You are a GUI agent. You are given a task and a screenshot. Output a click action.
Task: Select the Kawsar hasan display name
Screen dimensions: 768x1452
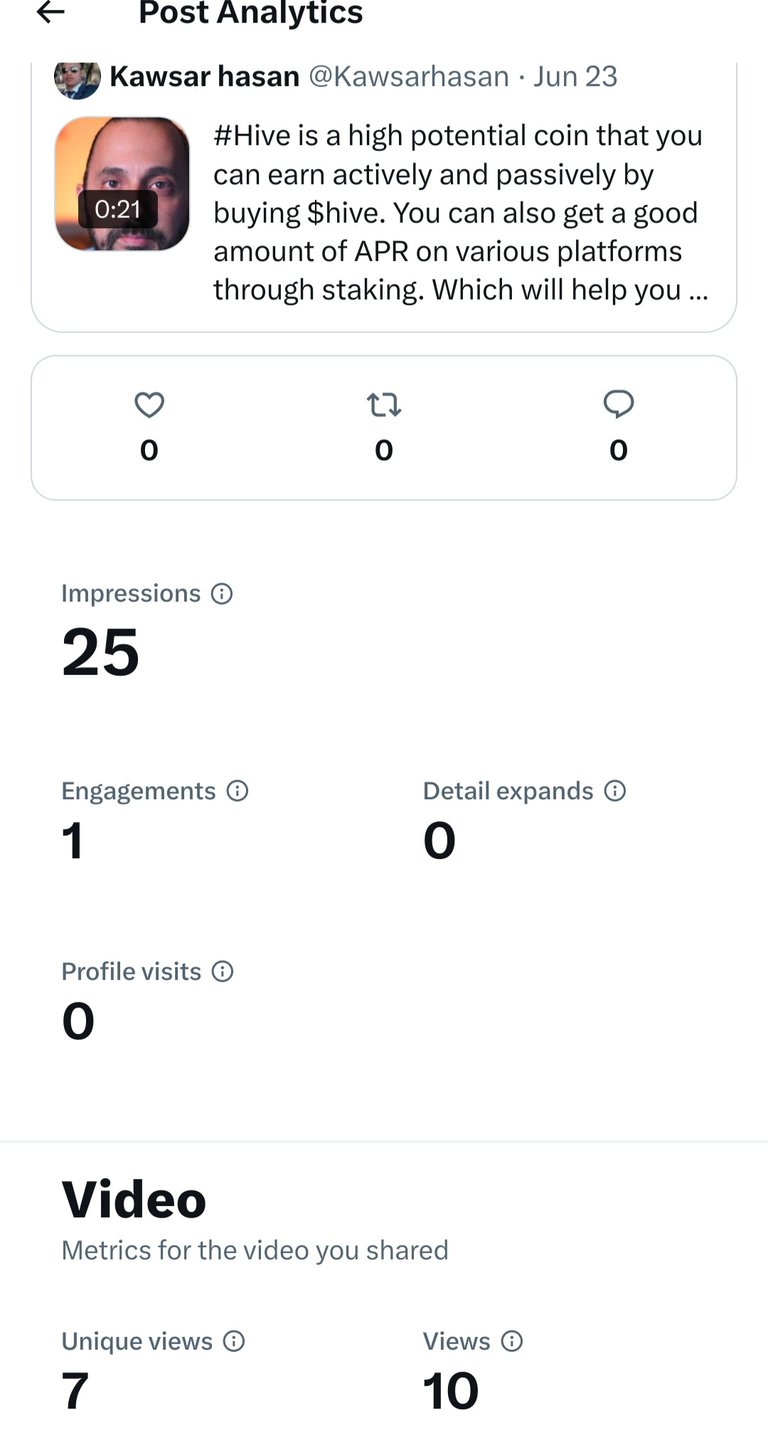[x=204, y=77]
